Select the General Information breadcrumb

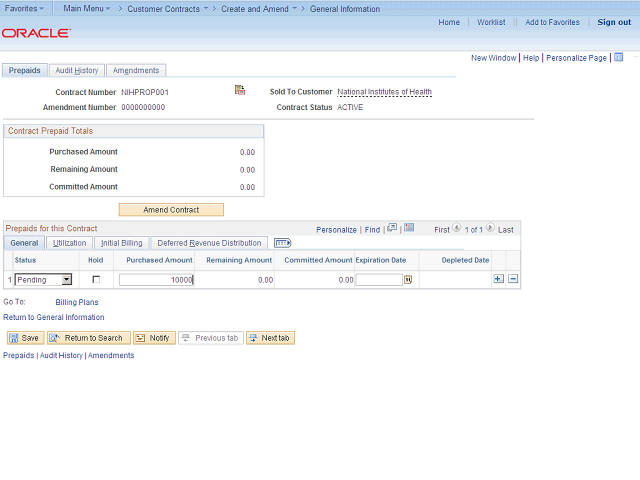tap(344, 9)
